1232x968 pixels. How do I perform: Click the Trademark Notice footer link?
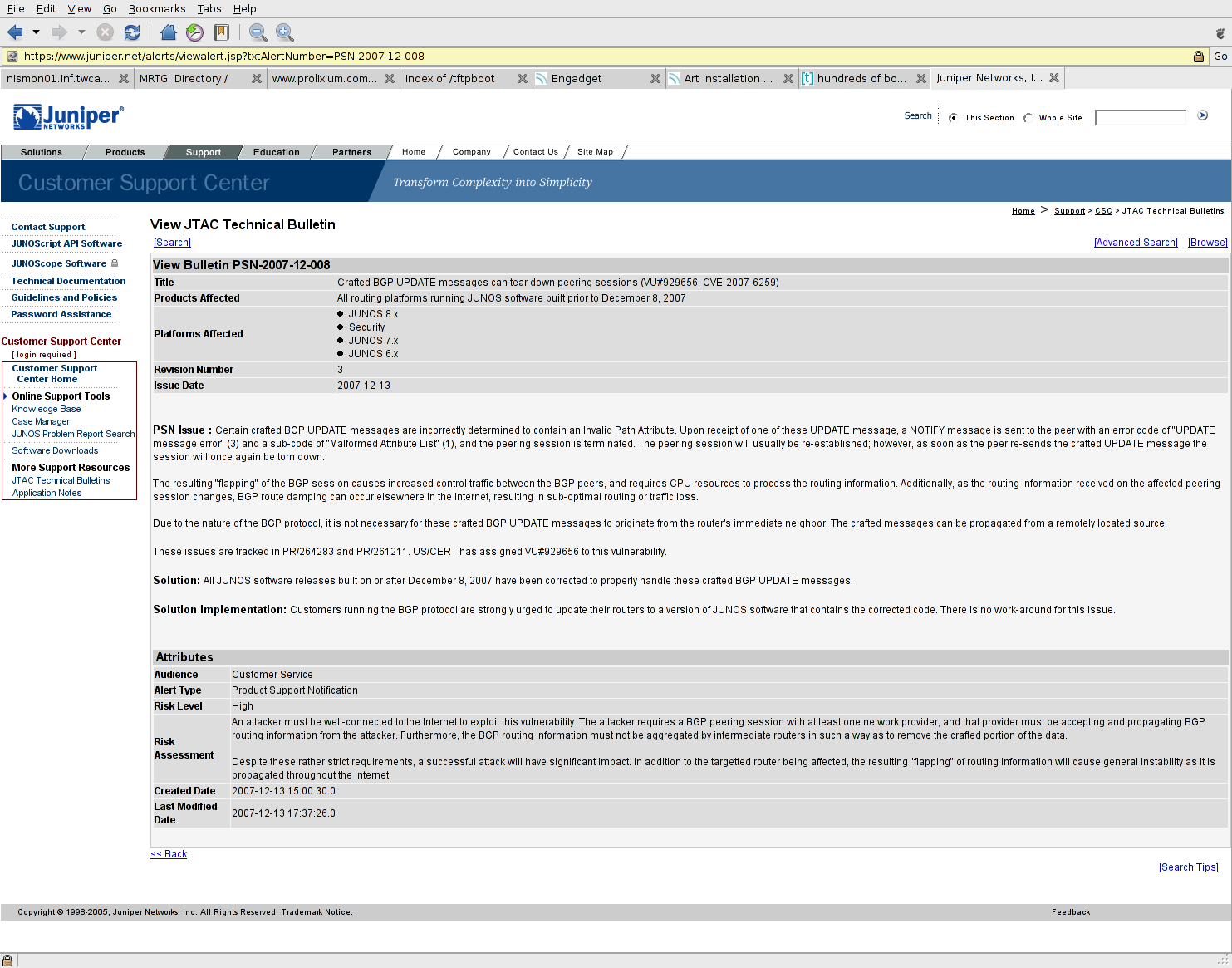click(x=317, y=912)
